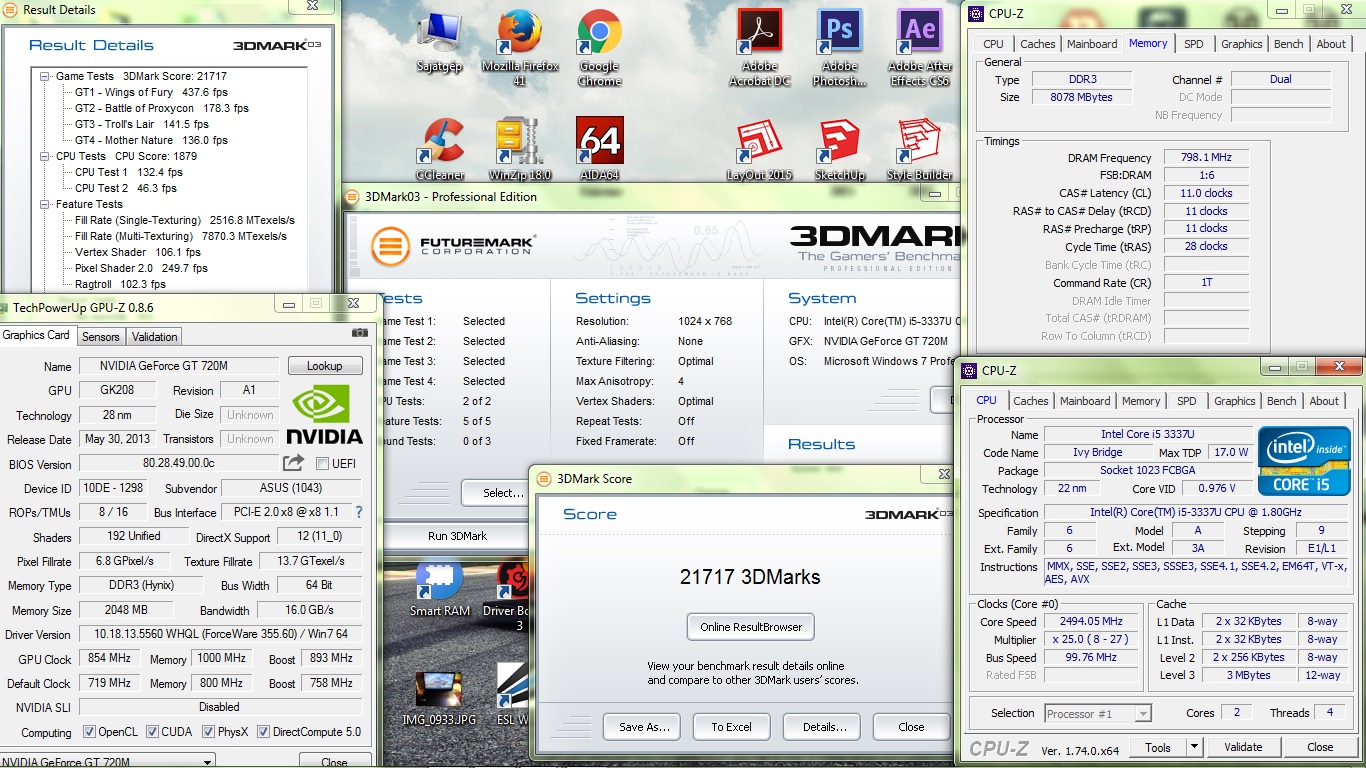Click the BIOS version share/export icon

[293, 462]
